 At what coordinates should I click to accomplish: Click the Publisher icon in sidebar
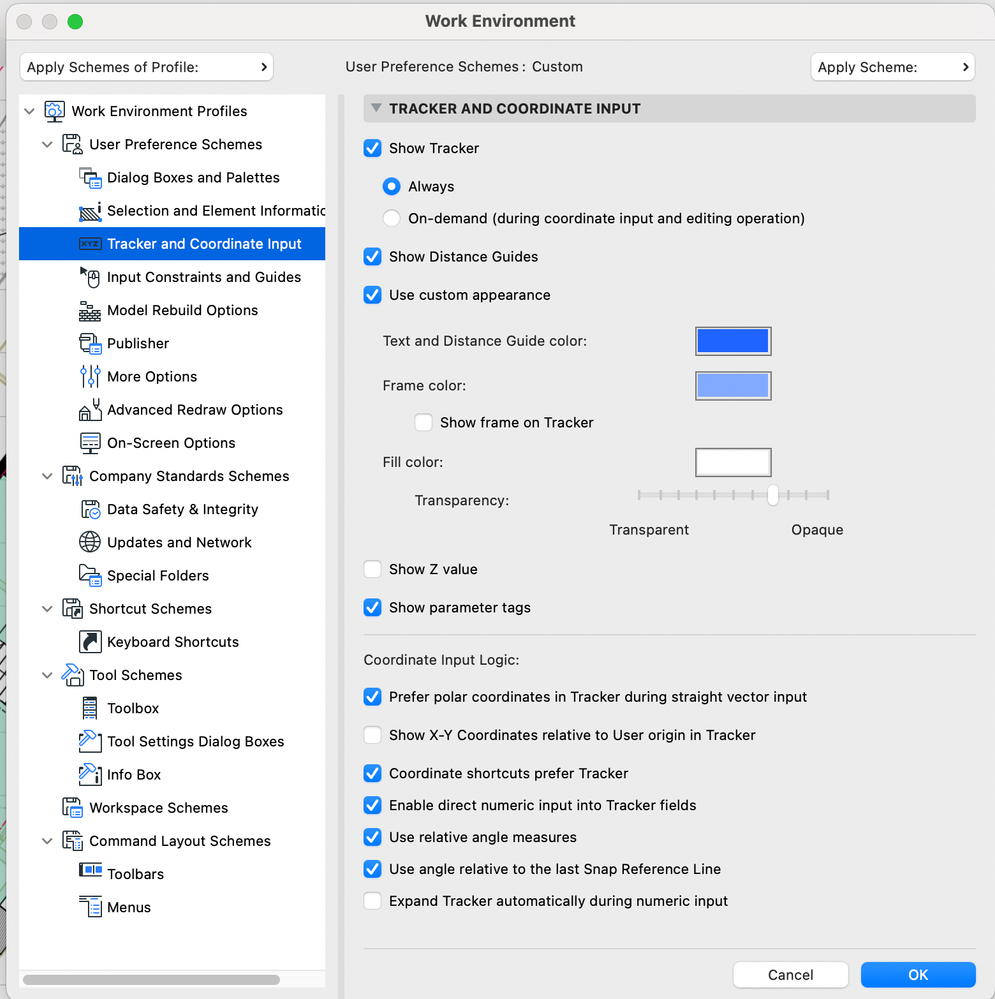tap(90, 344)
